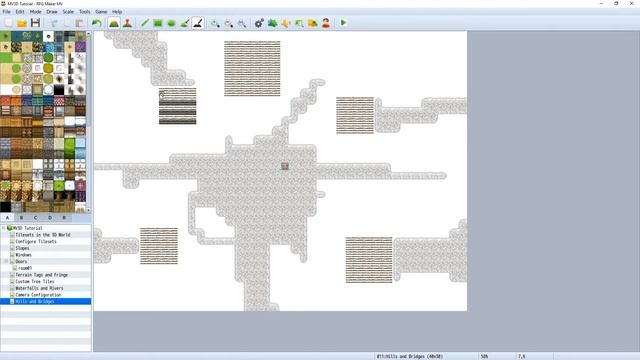Screen dimensions: 640x360
Task: Open the Camera Configuration map
Action: tap(38, 295)
